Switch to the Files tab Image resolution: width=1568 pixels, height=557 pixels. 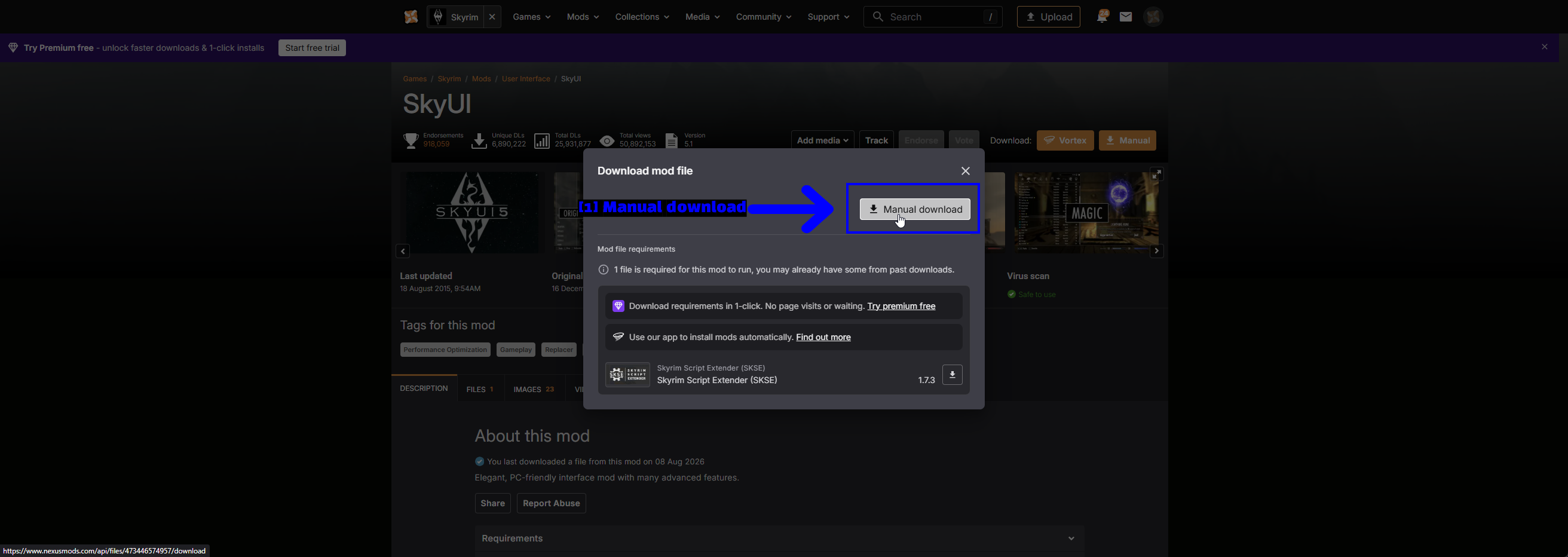point(480,389)
